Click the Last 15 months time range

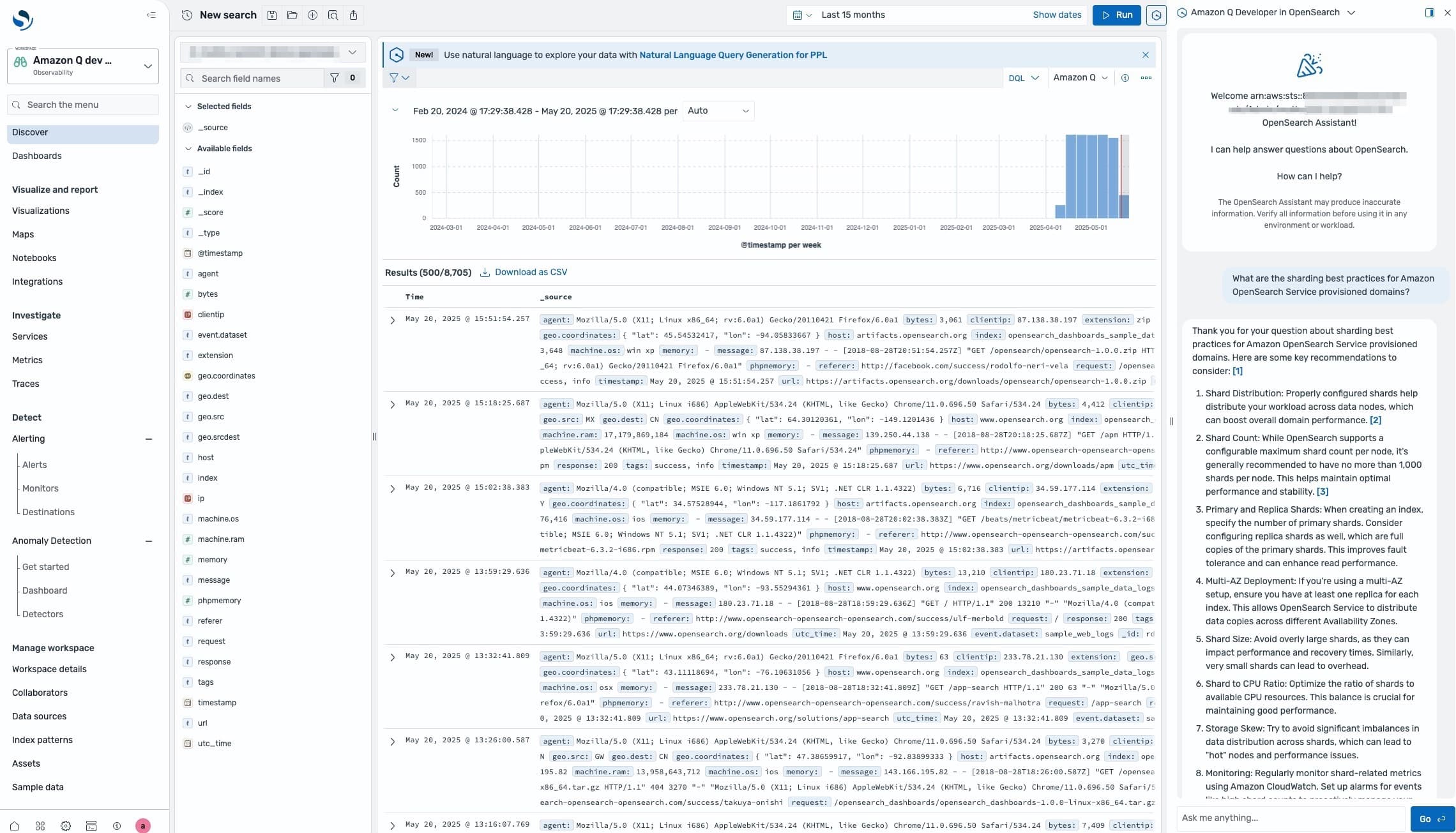853,15
